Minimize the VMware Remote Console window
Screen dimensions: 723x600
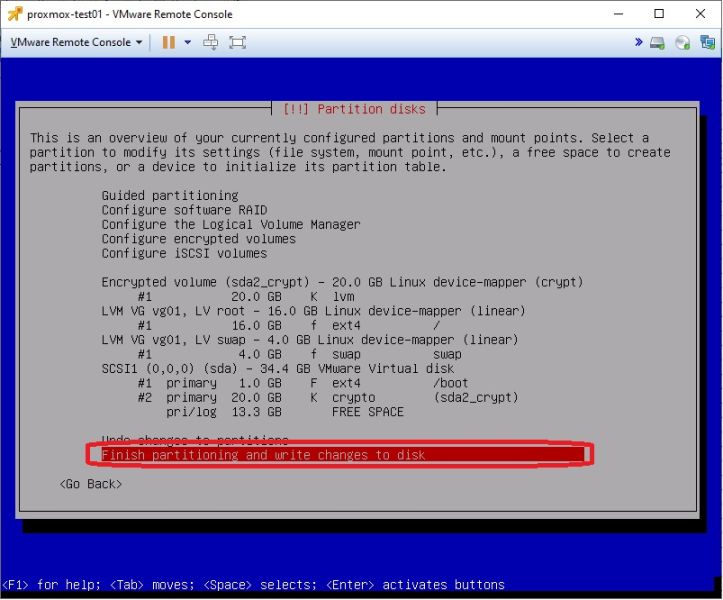click(x=618, y=14)
